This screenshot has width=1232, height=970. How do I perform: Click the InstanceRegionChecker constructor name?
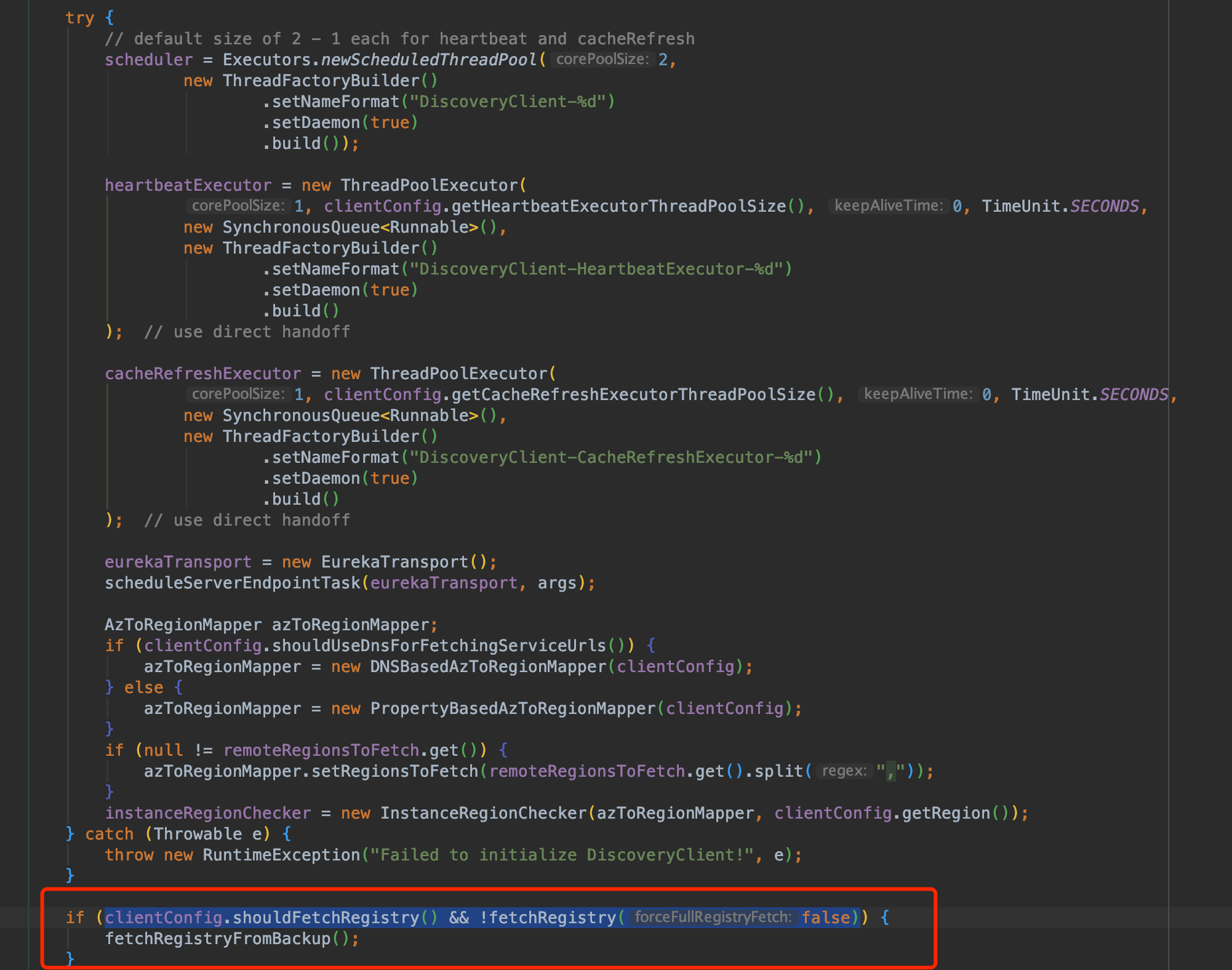coord(483,813)
